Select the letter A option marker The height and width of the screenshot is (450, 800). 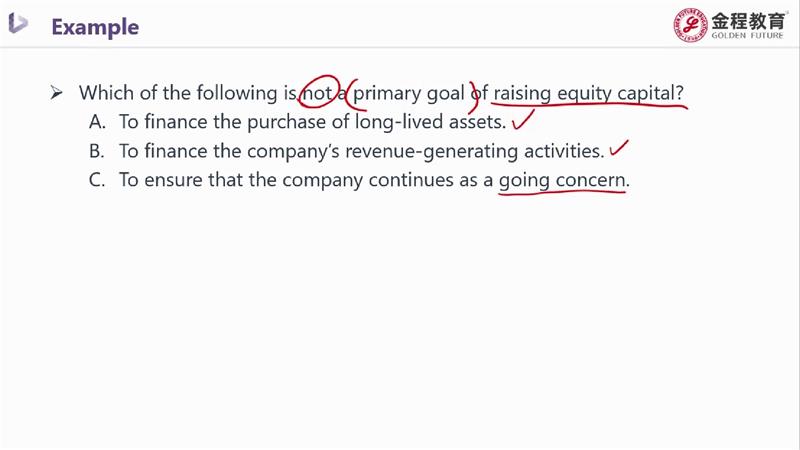97,123
